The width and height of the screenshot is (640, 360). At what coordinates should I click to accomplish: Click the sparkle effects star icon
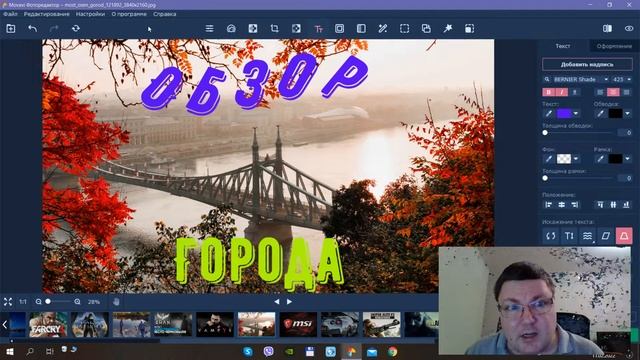tap(448, 29)
